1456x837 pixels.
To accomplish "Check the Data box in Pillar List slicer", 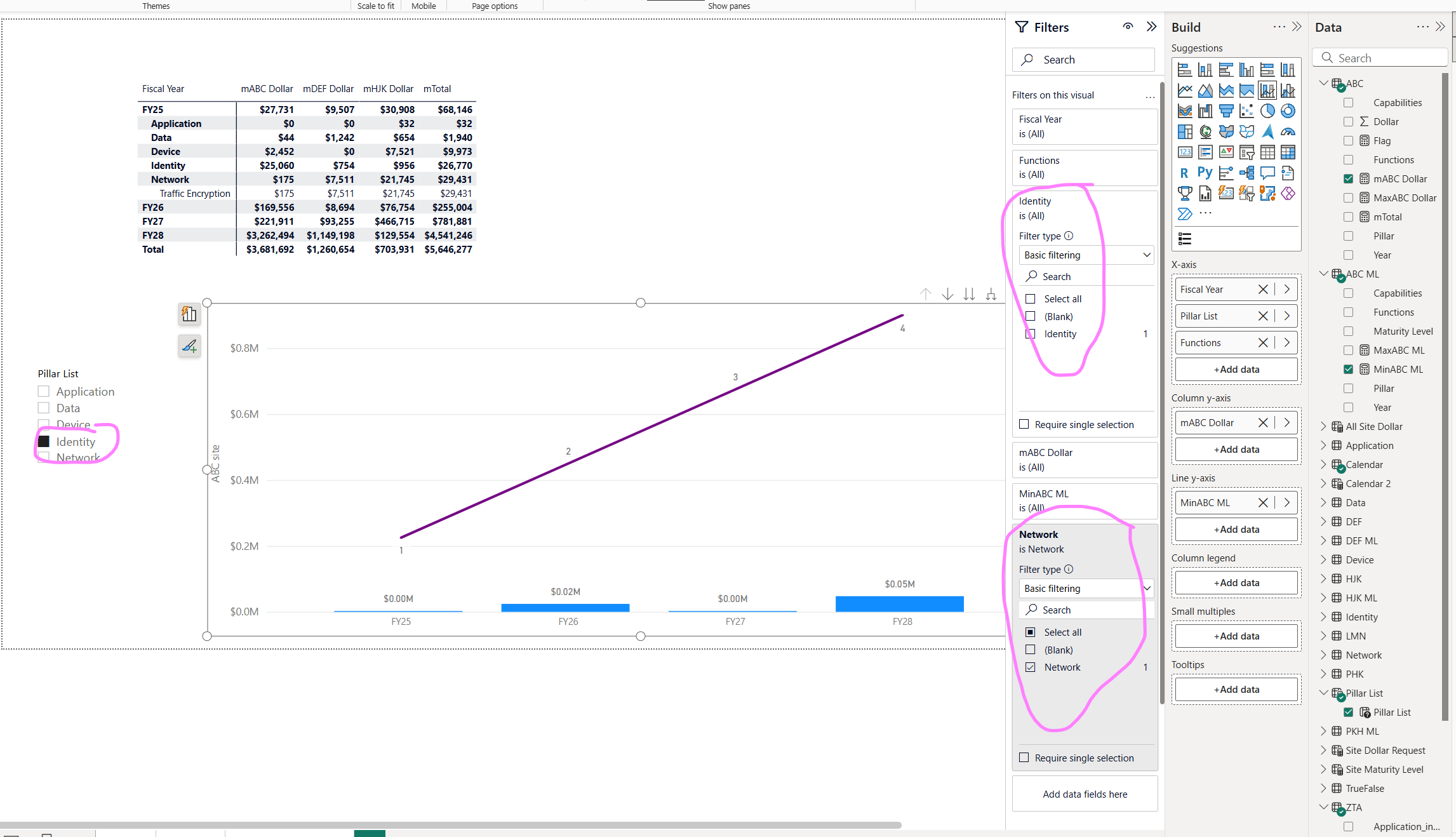I will (x=44, y=408).
